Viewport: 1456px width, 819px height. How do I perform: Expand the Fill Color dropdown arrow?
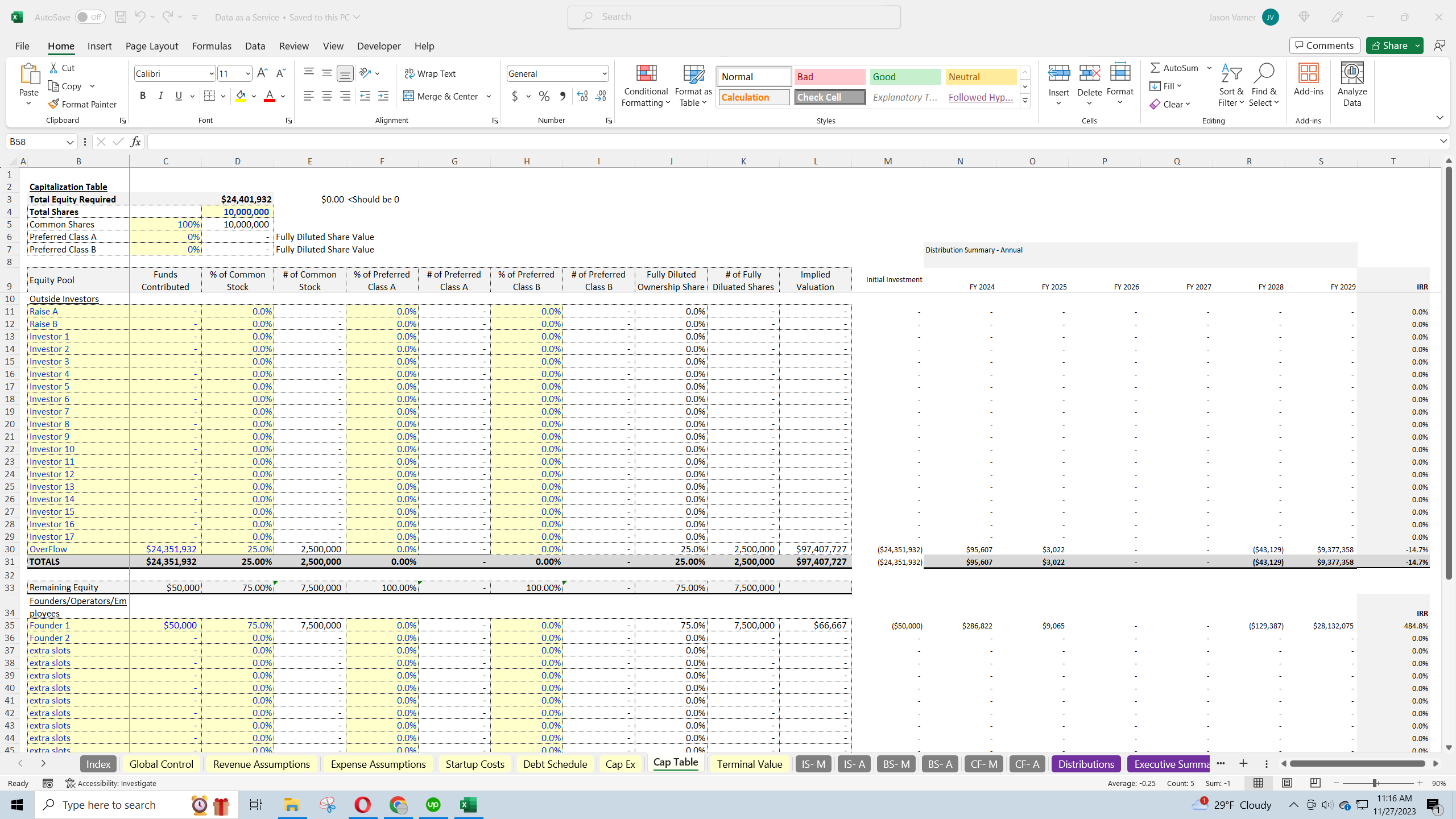click(x=253, y=96)
